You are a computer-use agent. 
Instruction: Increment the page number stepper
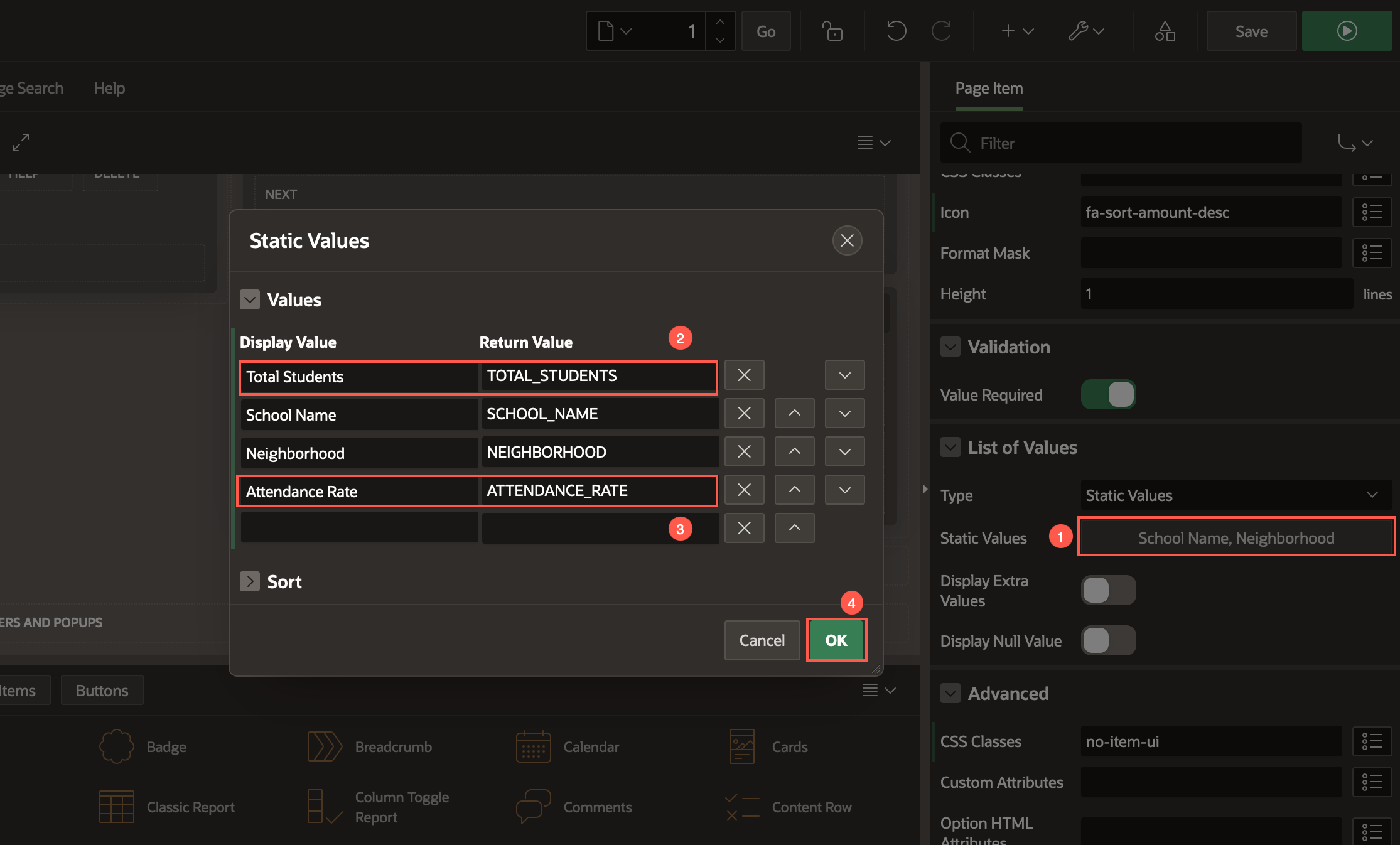(x=720, y=22)
